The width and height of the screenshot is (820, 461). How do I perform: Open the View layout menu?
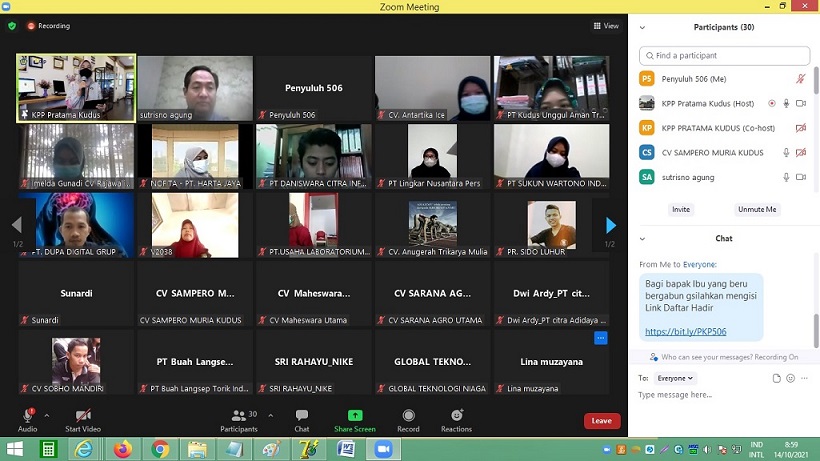606,26
